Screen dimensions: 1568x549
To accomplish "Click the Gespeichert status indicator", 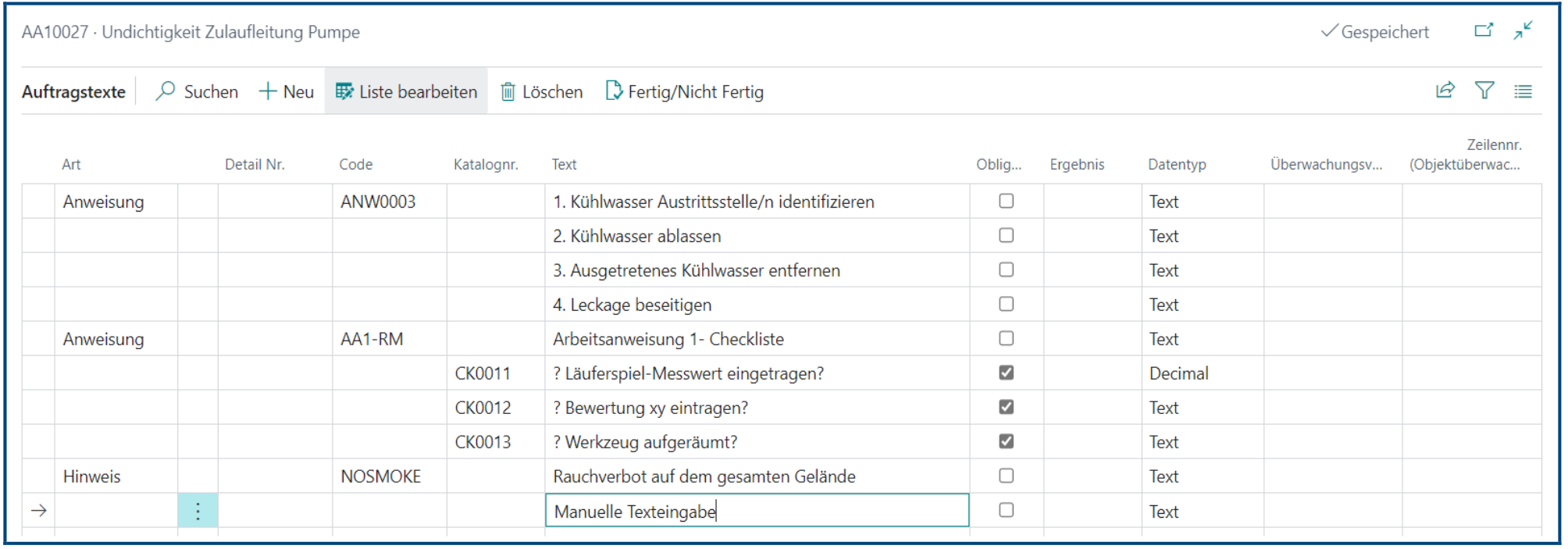I will [1374, 32].
